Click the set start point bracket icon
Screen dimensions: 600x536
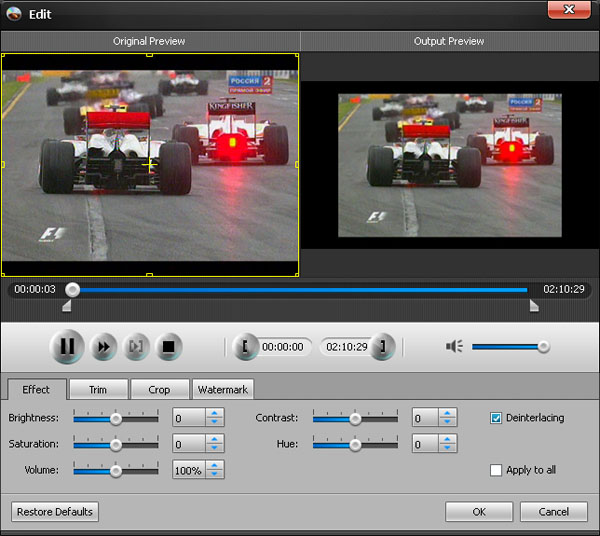point(243,347)
